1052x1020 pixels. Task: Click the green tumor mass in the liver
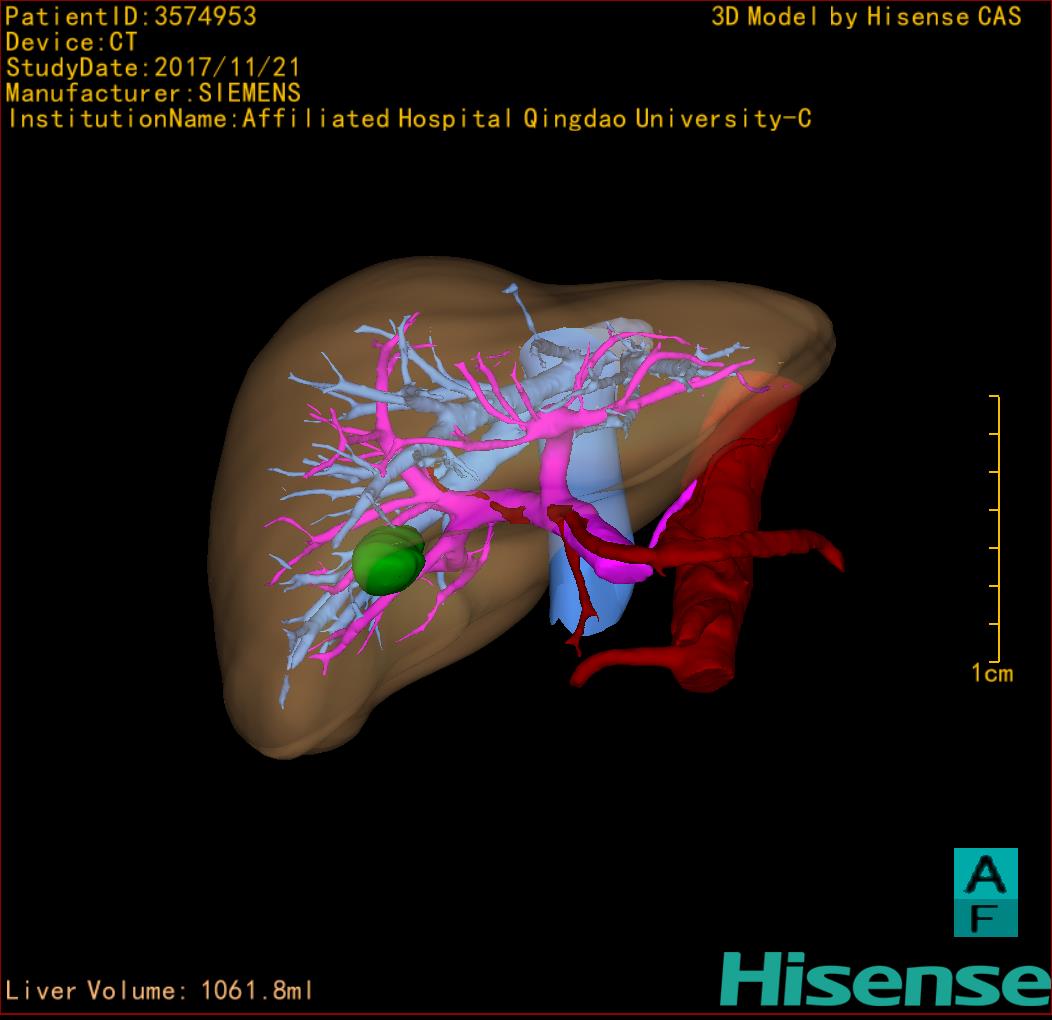point(388,560)
